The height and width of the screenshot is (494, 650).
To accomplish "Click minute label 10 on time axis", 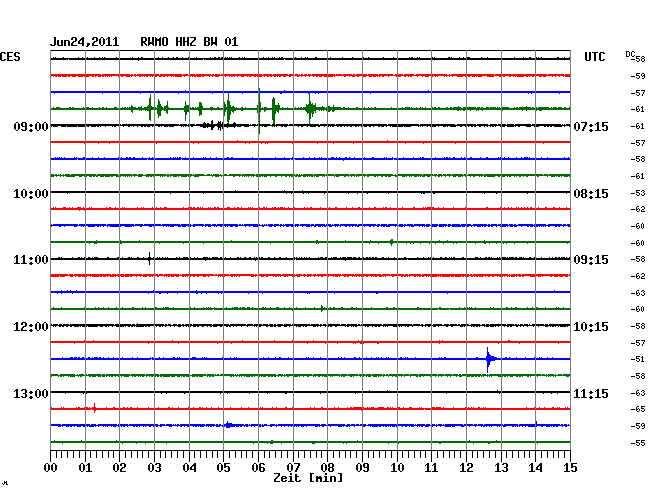I will [397, 467].
